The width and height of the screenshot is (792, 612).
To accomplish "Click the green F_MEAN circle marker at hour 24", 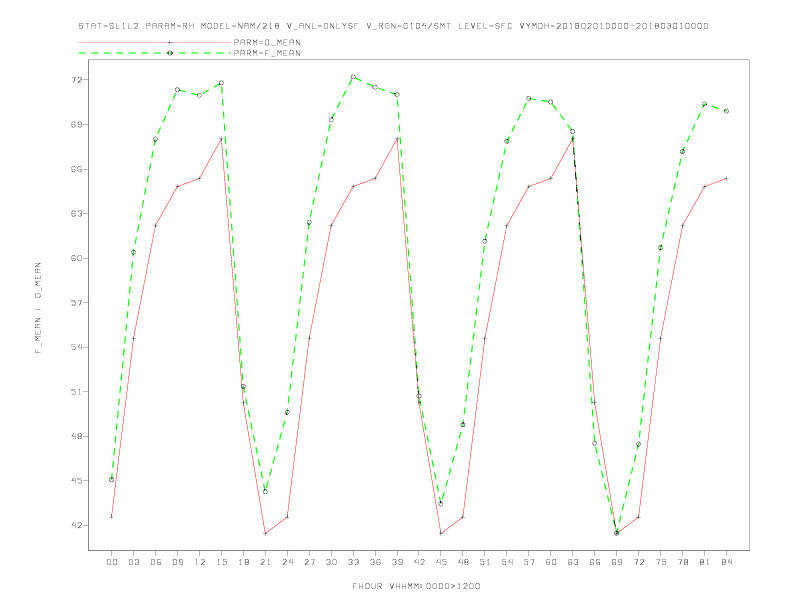I will [x=287, y=412].
